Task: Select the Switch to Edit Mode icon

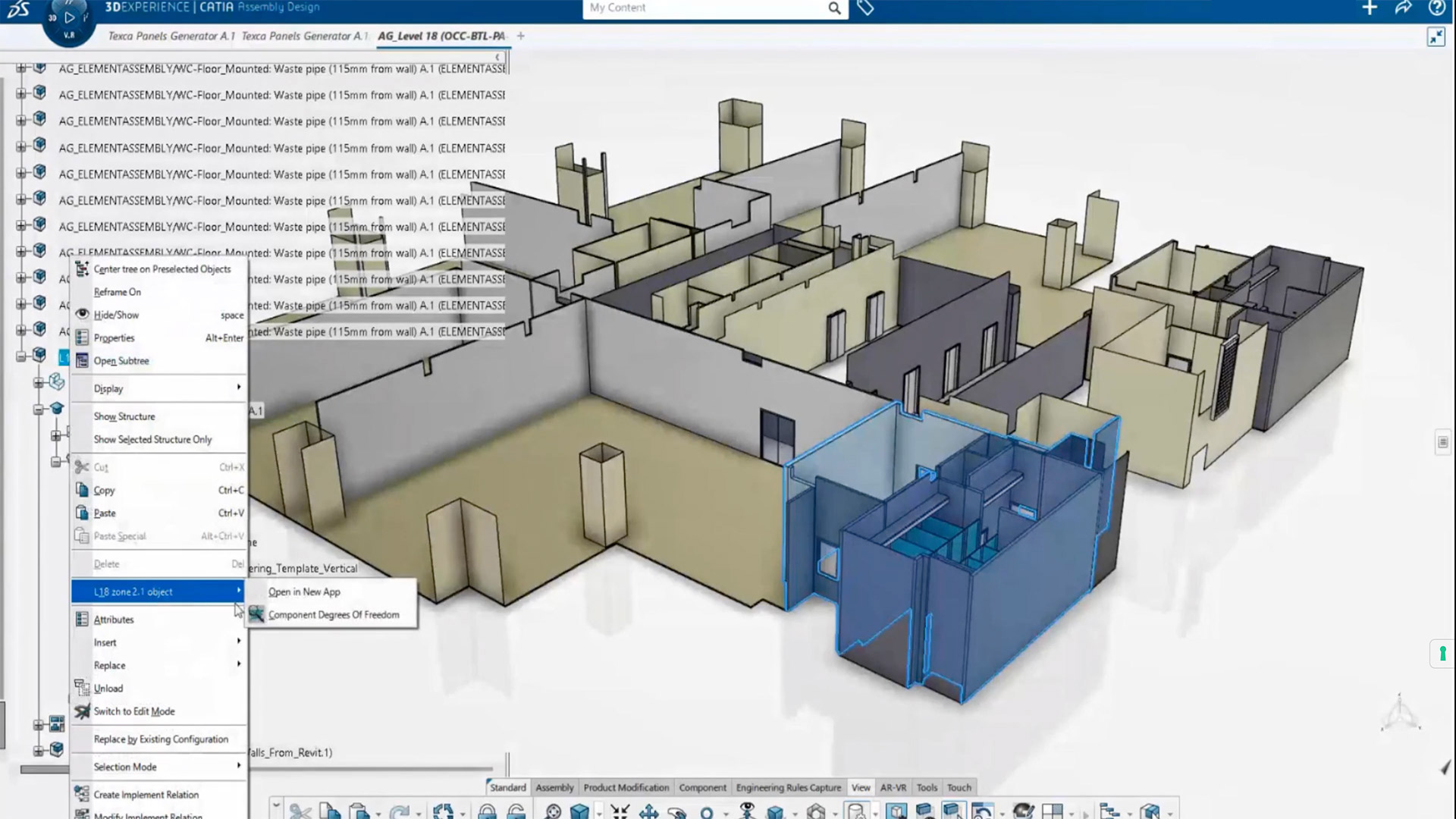Action: tap(81, 711)
